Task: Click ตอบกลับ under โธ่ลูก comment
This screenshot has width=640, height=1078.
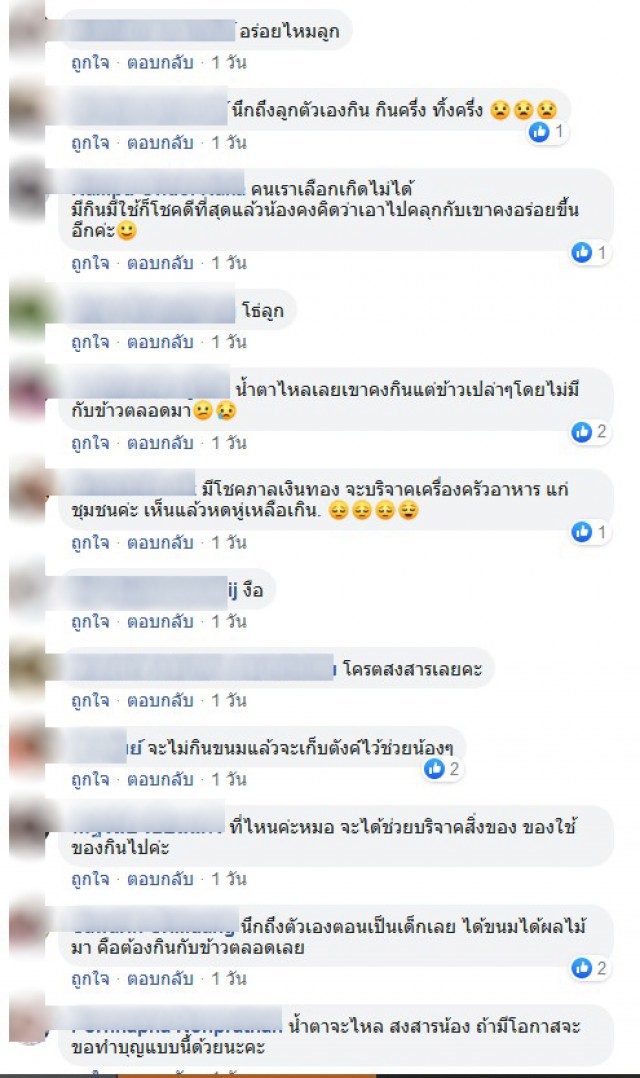Action: click(160, 342)
